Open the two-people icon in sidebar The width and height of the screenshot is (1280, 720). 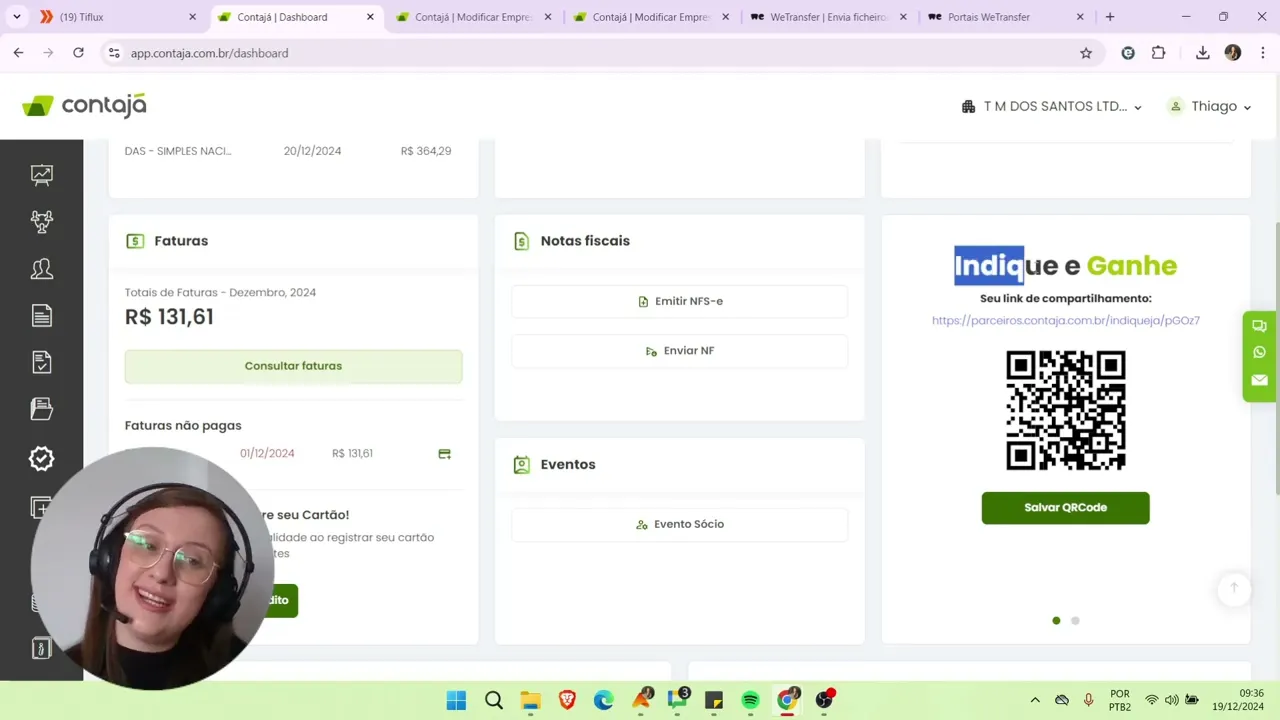41,269
